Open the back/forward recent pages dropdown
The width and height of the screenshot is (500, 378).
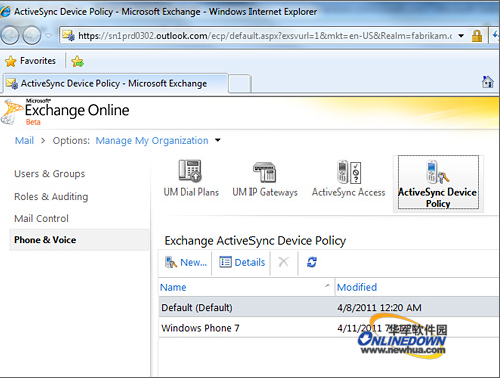49,36
